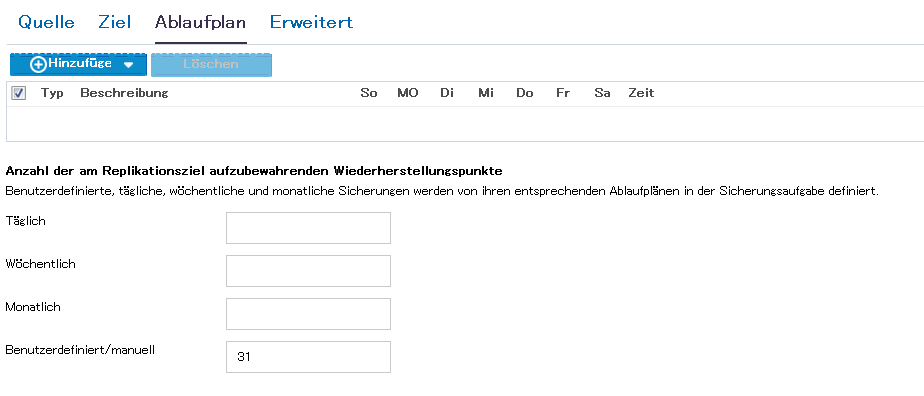Open the Quelle tab
Screen dimensions: 924x396
click(47, 22)
